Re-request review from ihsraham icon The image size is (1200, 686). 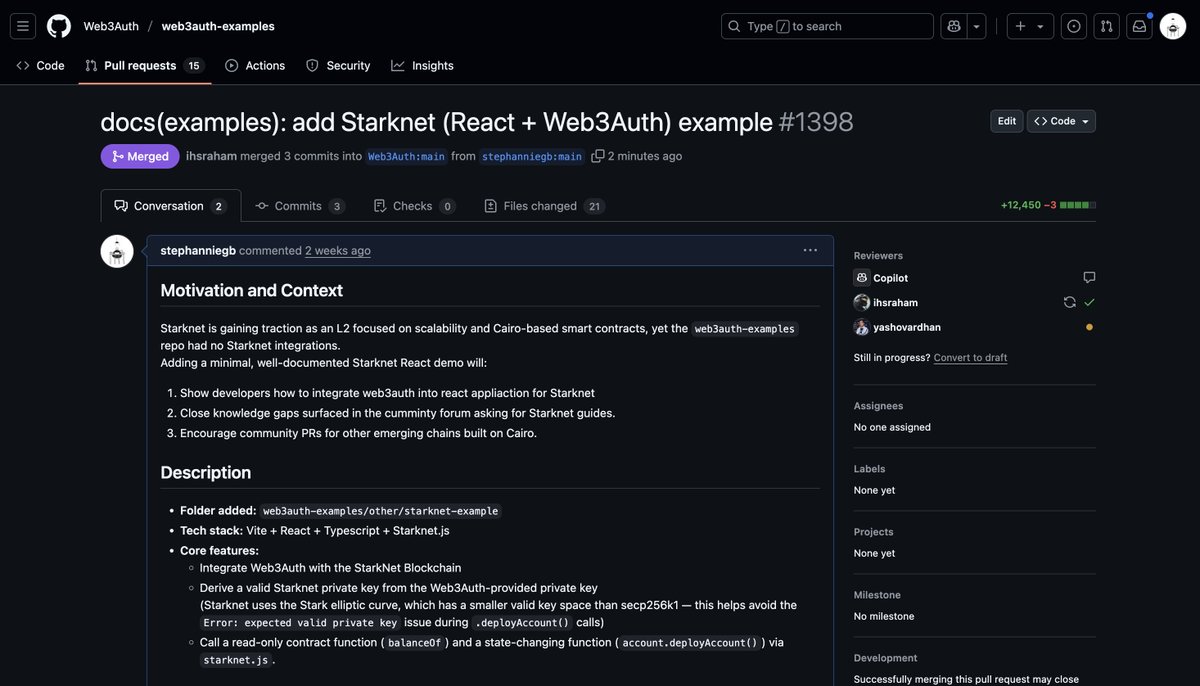(x=1069, y=302)
